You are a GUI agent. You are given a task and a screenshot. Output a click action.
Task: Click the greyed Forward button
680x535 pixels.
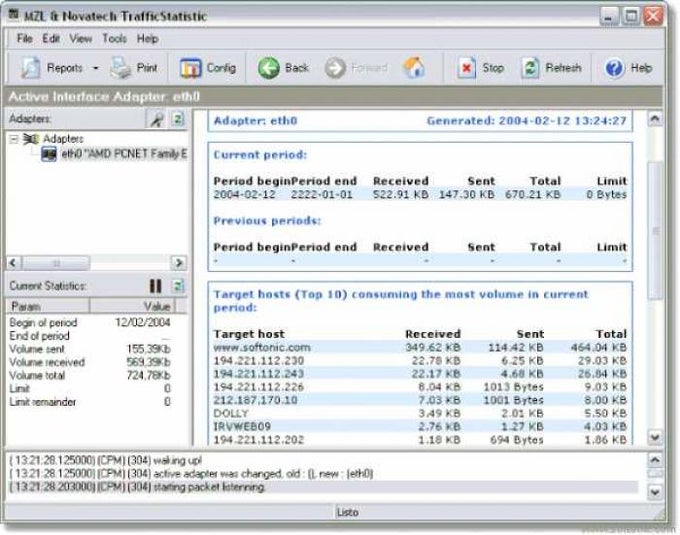click(x=356, y=68)
